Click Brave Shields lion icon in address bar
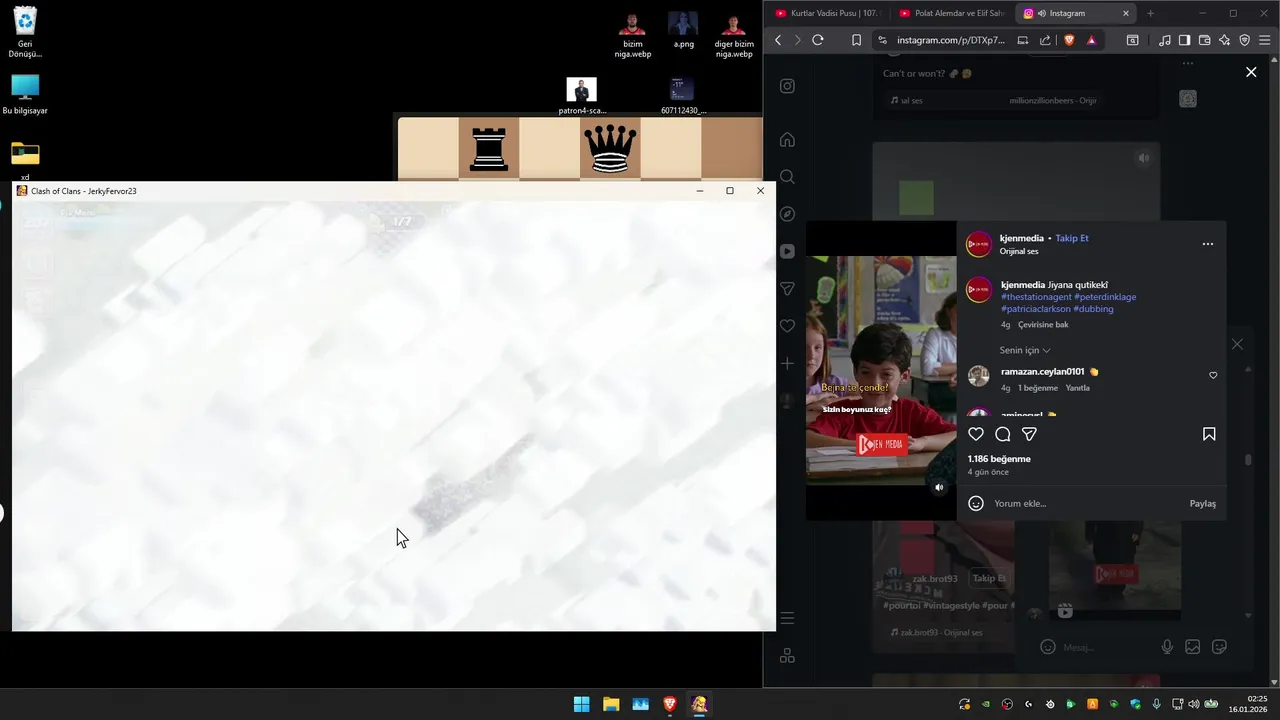Image resolution: width=1280 pixels, height=720 pixels. [1069, 40]
